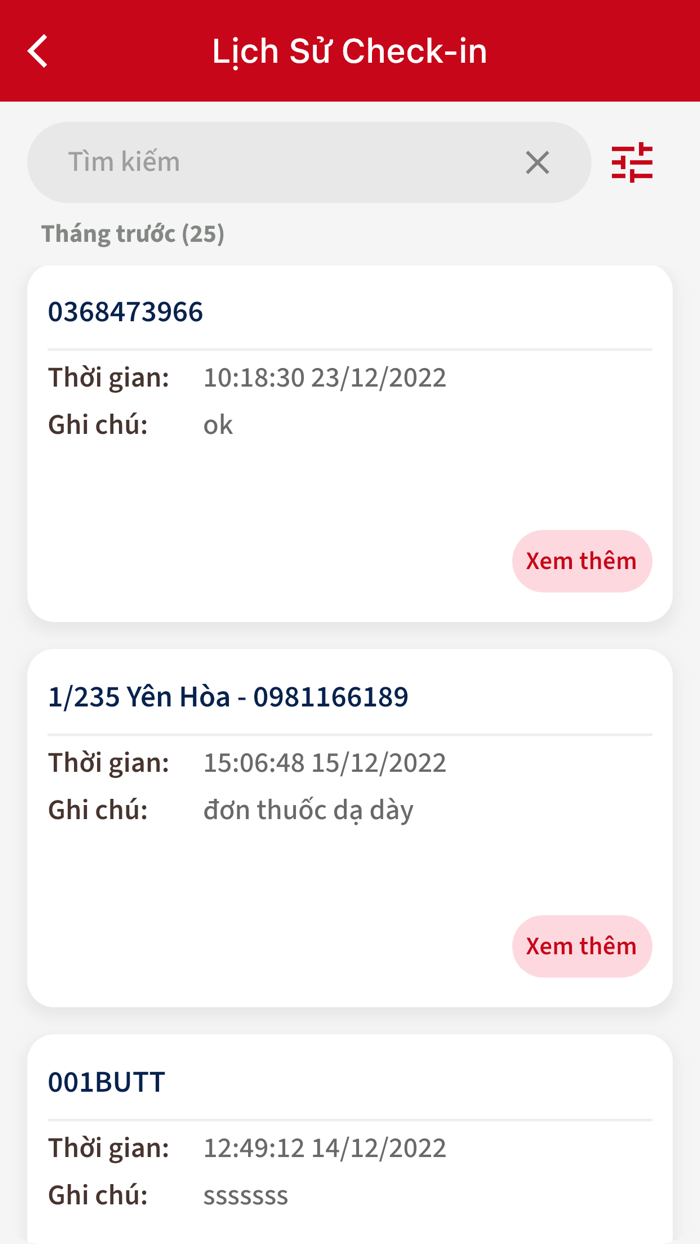The height and width of the screenshot is (1244, 700).
Task: Open the 001BUTT check-in record
Action: point(107,1081)
